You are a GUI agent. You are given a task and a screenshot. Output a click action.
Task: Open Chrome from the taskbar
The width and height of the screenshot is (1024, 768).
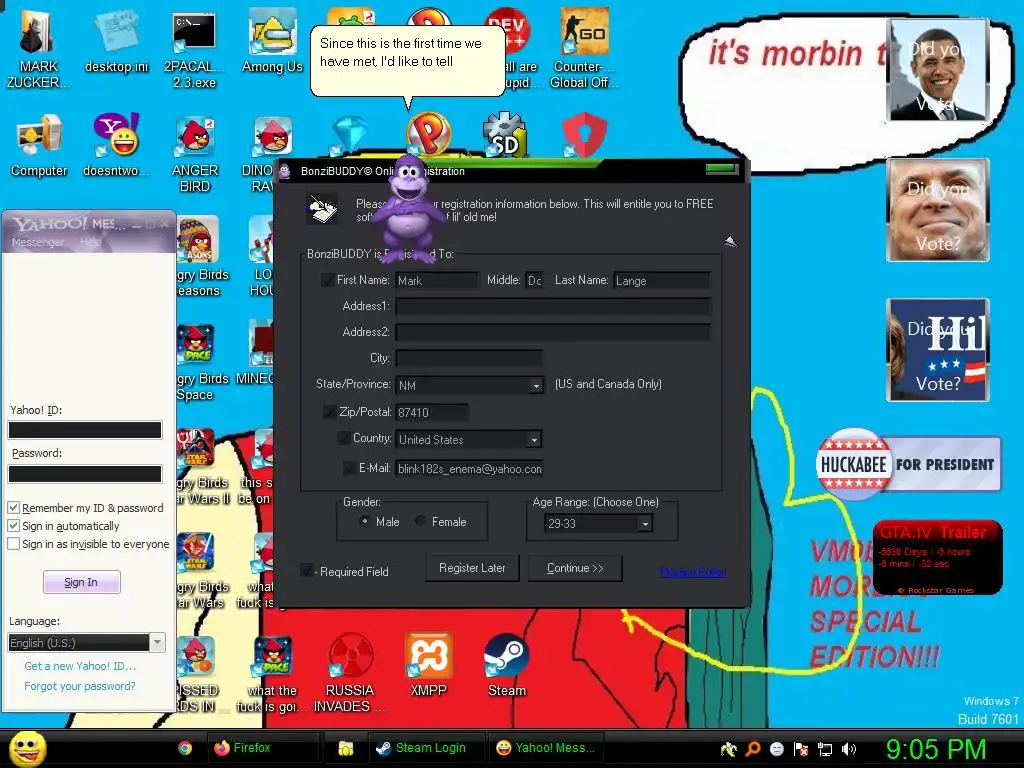click(x=185, y=748)
